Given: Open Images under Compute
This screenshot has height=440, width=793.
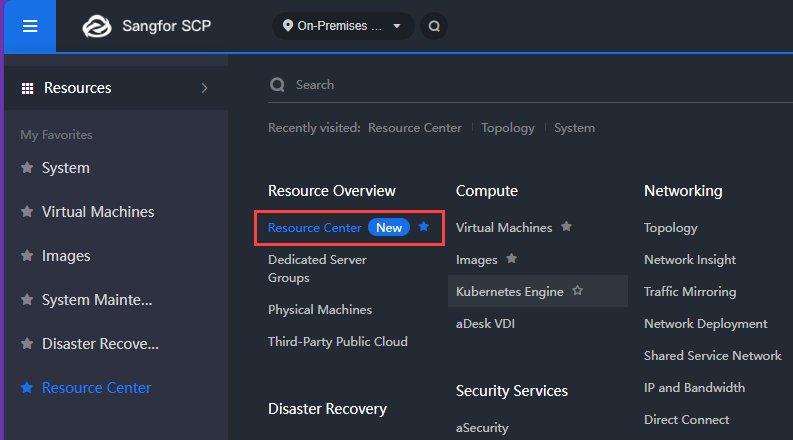Looking at the screenshot, I should [477, 260].
